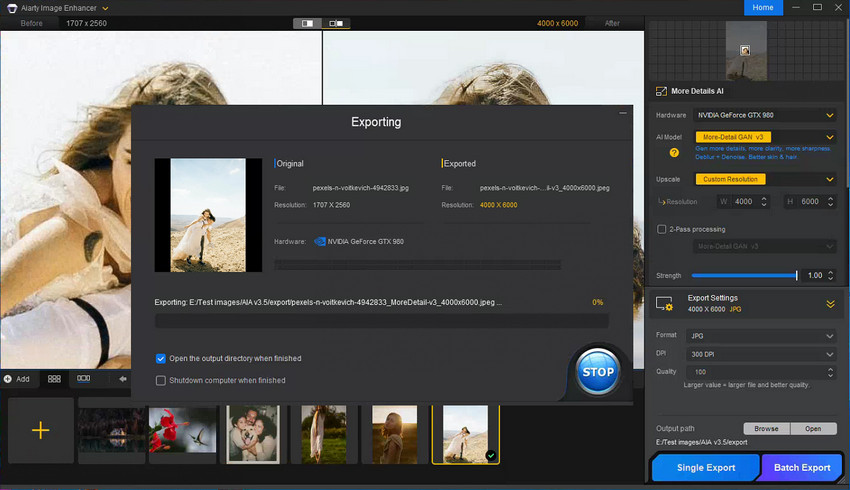Click the yellow AI Model help icon
The height and width of the screenshot is (490, 850).
[674, 153]
